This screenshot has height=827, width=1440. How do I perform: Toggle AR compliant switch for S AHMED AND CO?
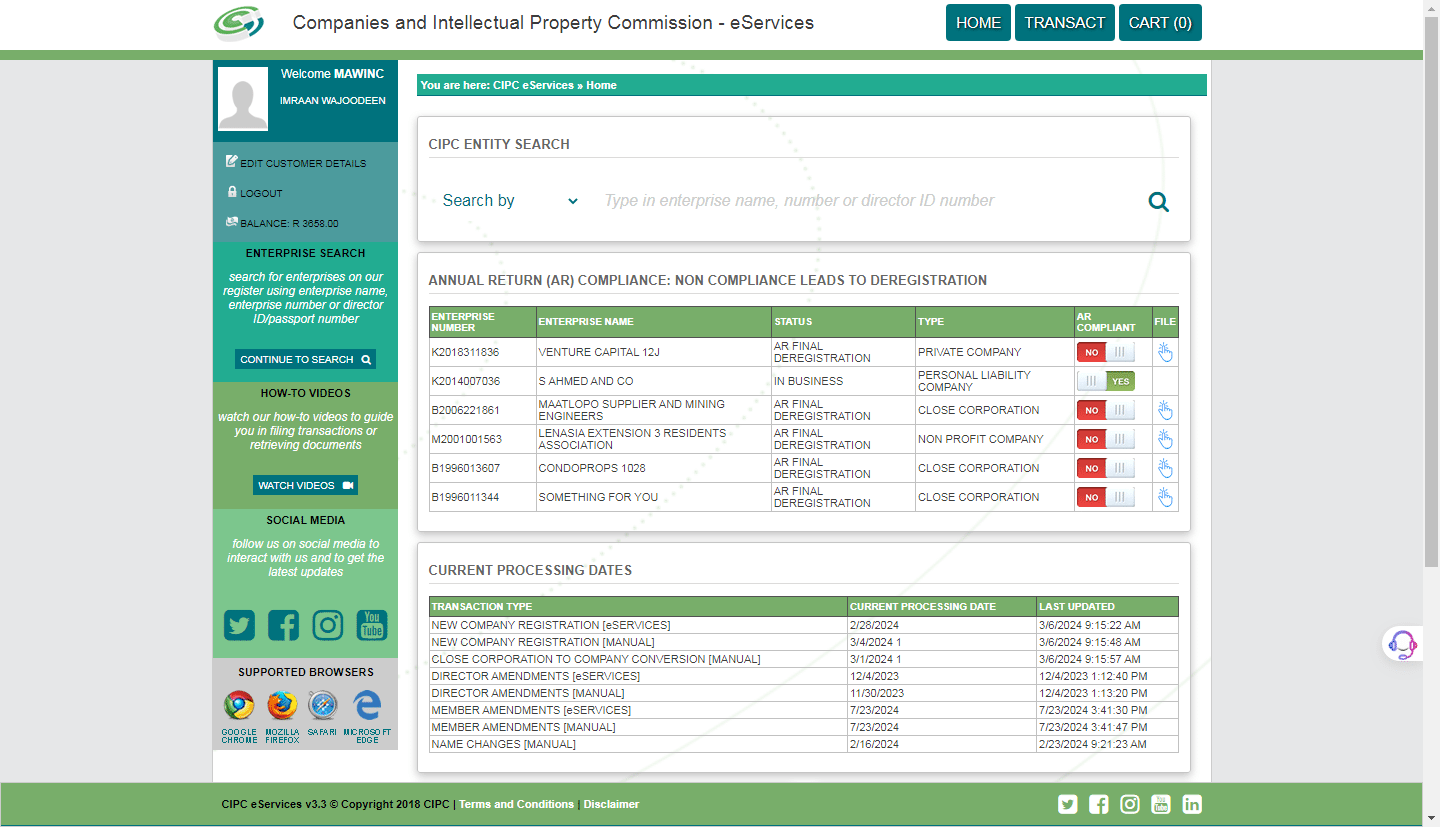click(1105, 381)
